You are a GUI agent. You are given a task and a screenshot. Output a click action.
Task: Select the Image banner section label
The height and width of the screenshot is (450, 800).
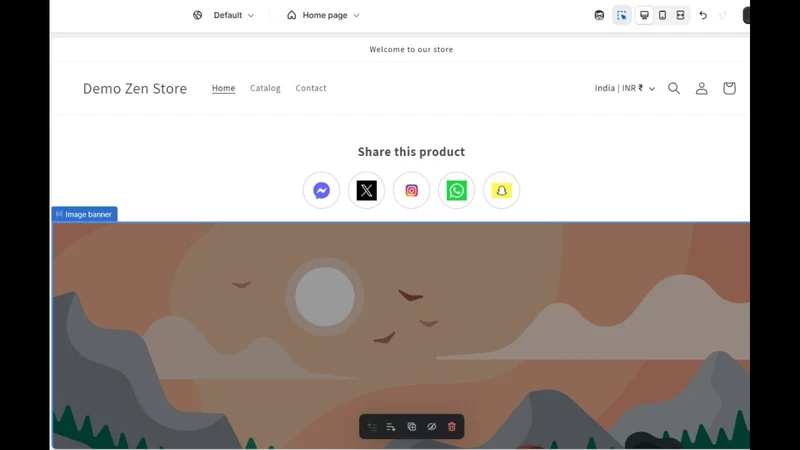(x=84, y=214)
